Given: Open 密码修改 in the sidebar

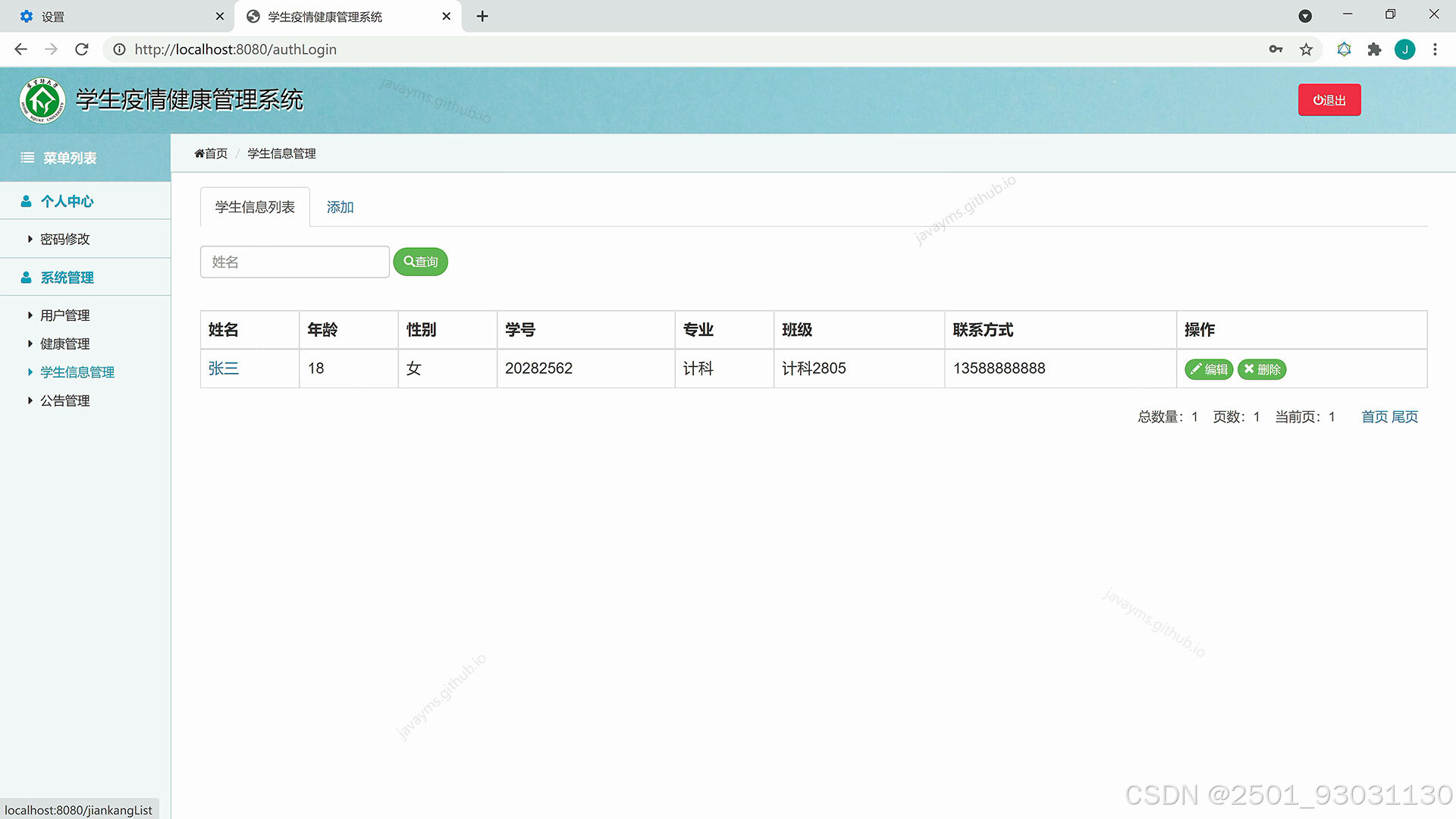Looking at the screenshot, I should [64, 239].
